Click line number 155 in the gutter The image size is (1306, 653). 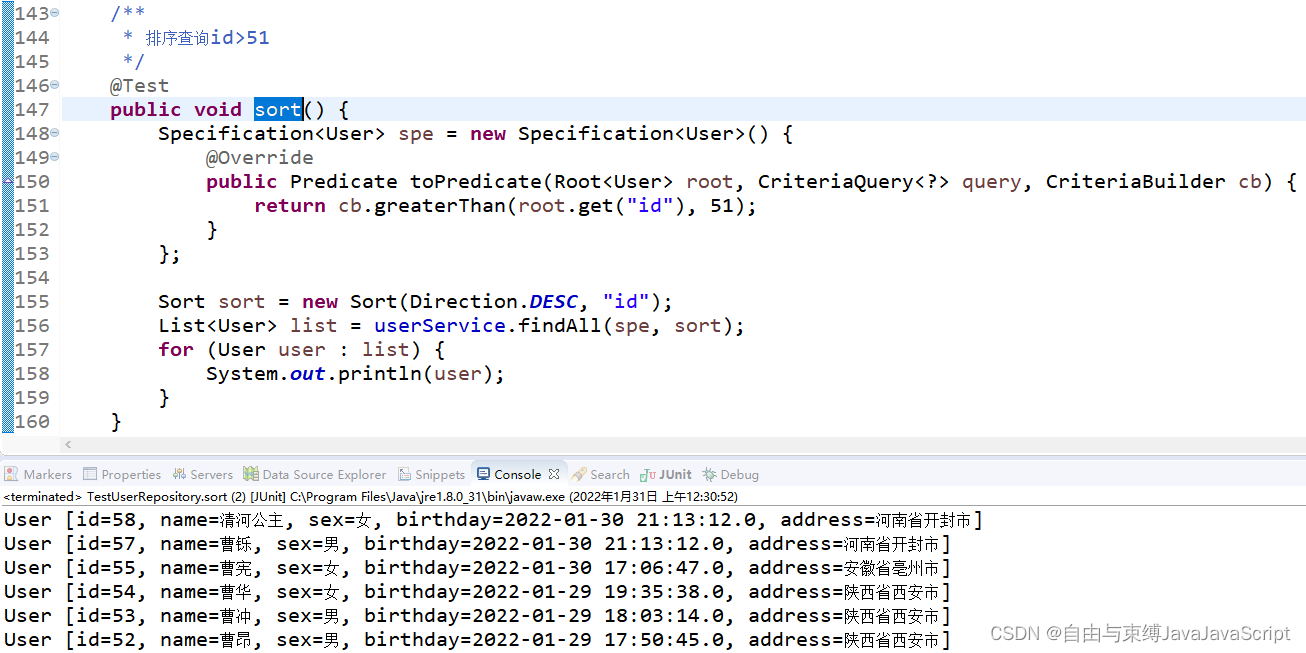pyautogui.click(x=32, y=301)
